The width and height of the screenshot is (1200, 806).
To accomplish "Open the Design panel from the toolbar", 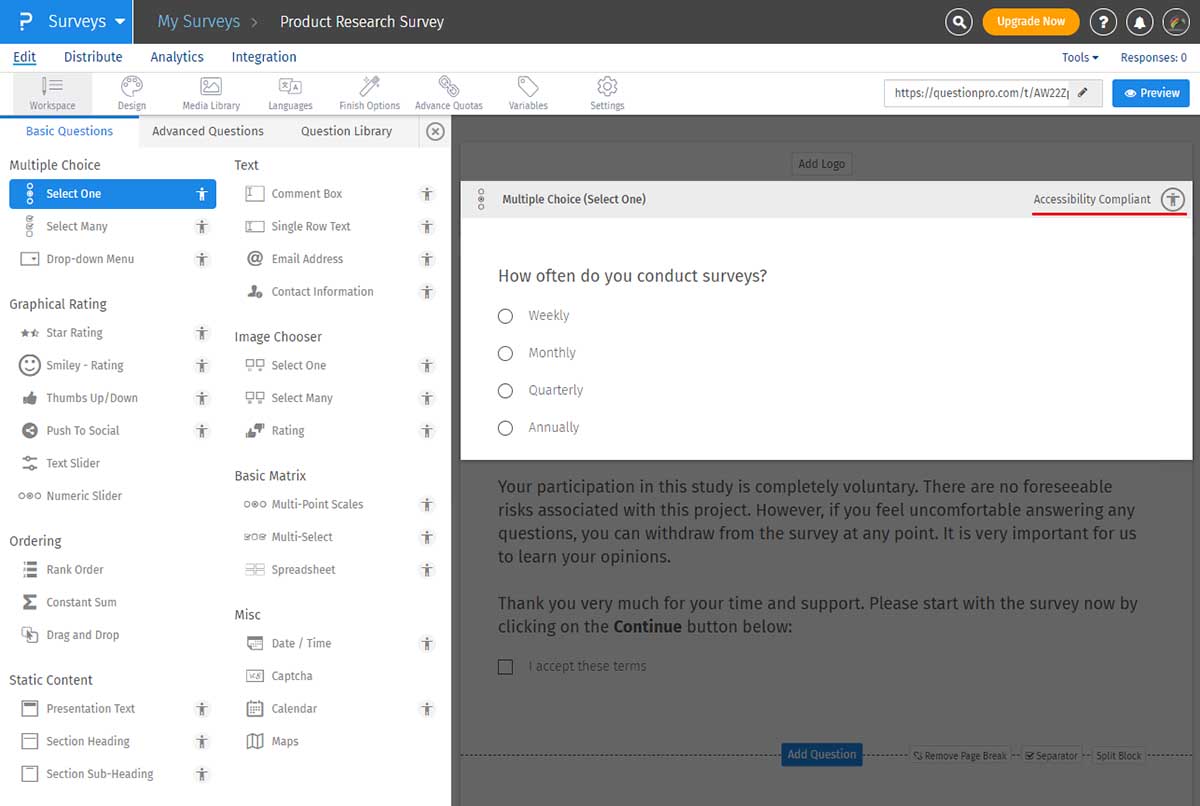I will (x=131, y=92).
